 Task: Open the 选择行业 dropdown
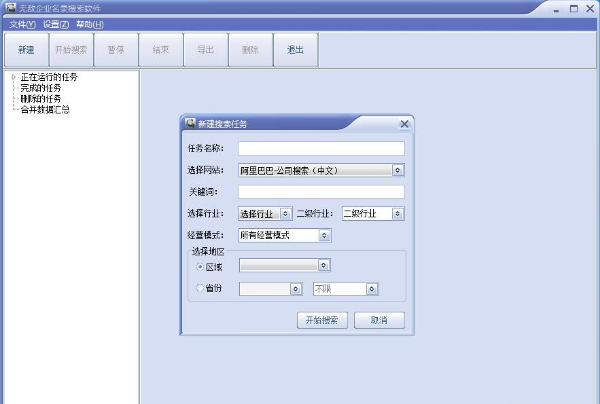[286, 213]
